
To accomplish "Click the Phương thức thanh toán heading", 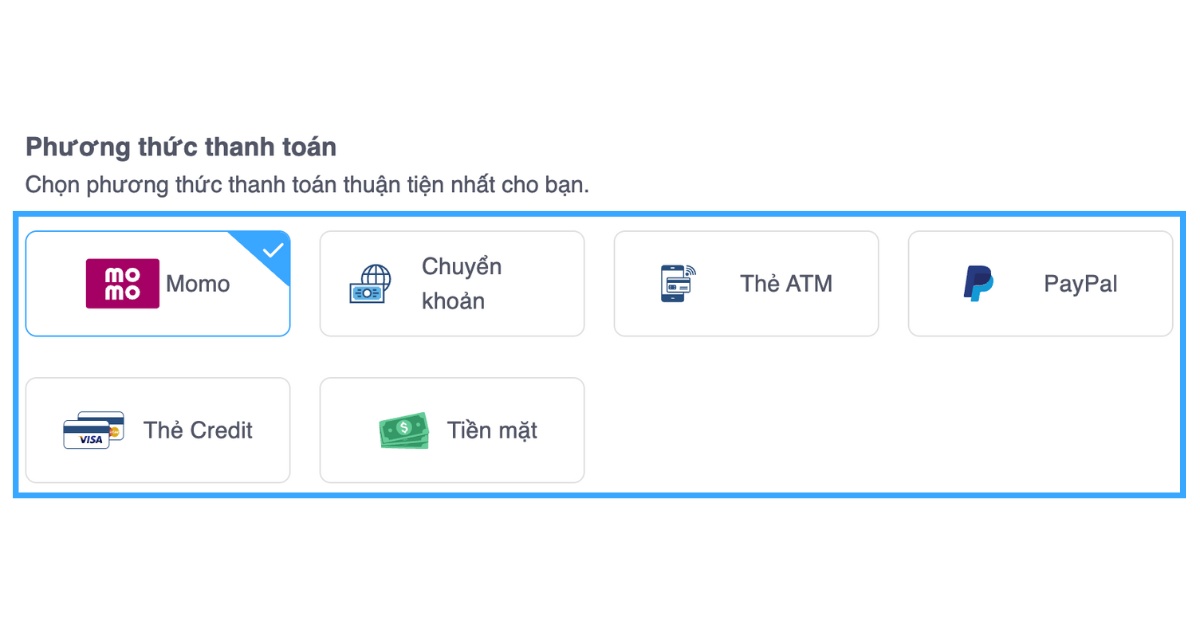I will pos(180,147).
